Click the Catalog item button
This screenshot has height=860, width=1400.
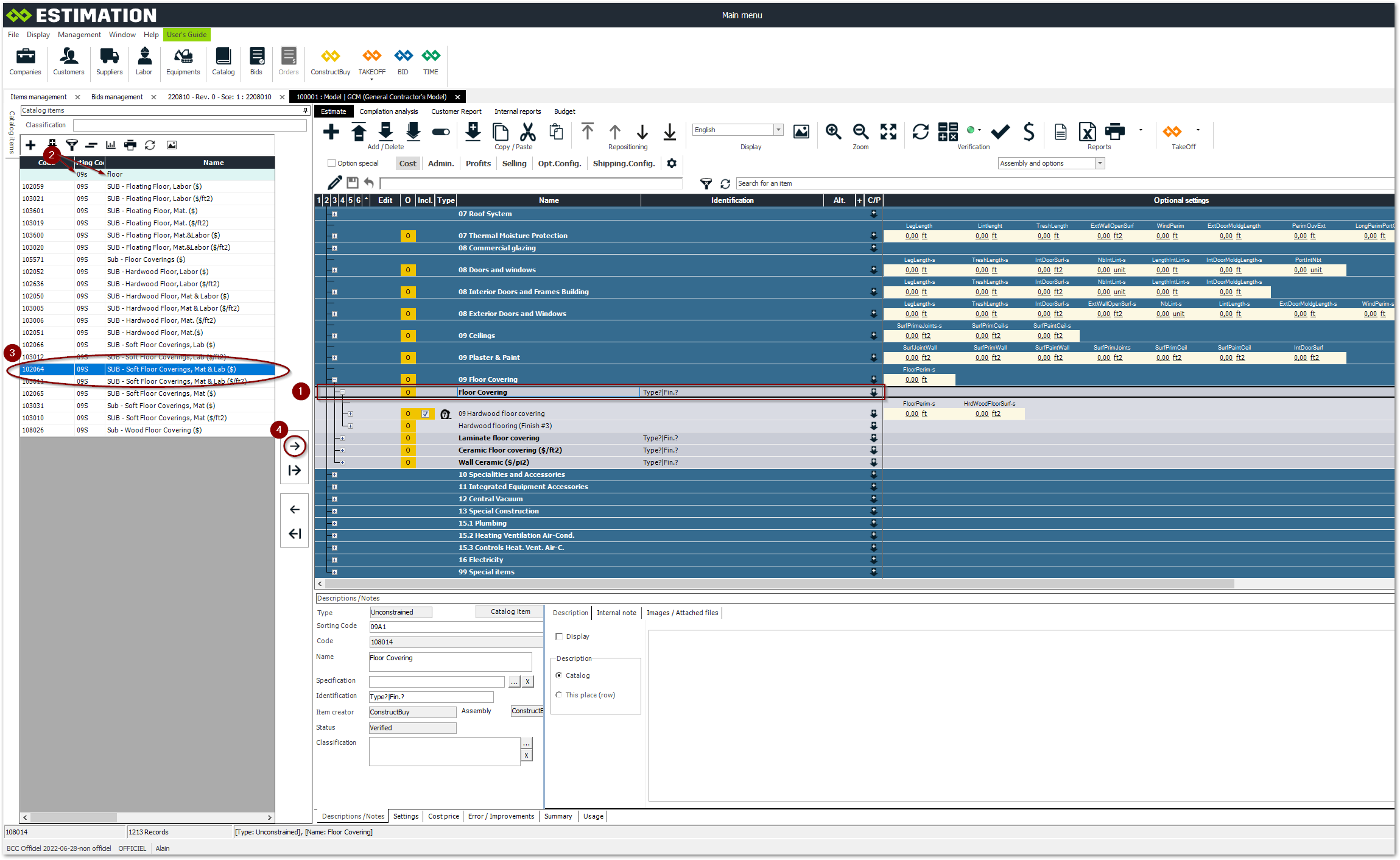510,612
